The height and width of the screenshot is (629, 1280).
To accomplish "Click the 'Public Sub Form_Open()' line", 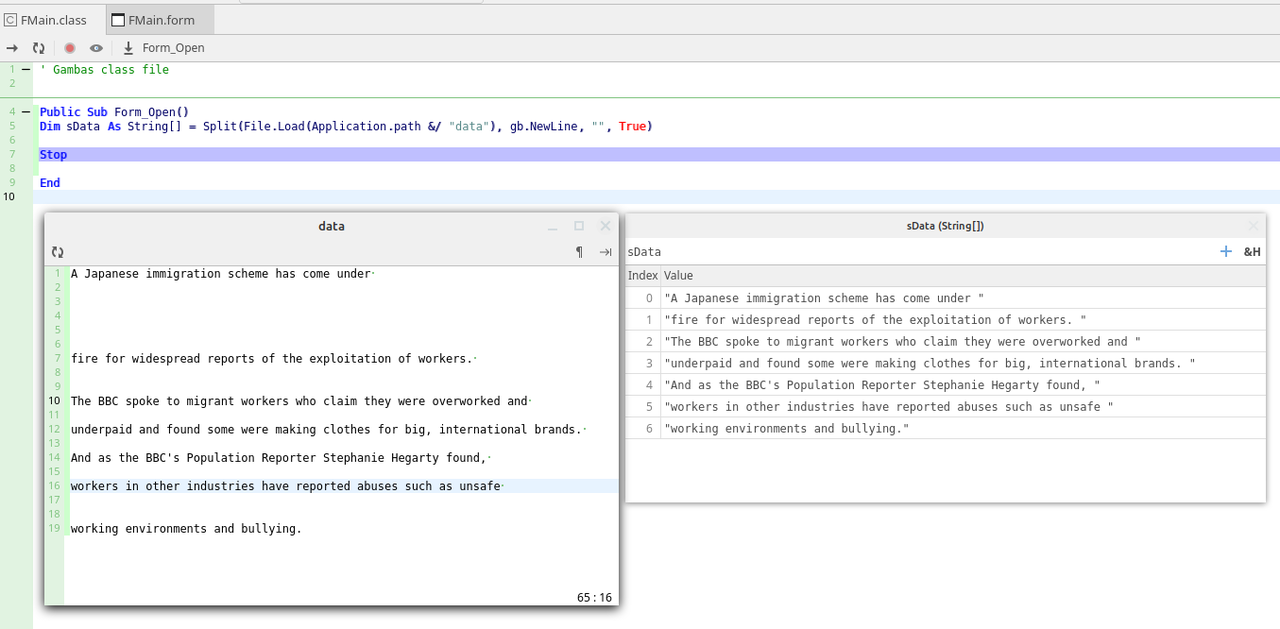I will point(114,112).
